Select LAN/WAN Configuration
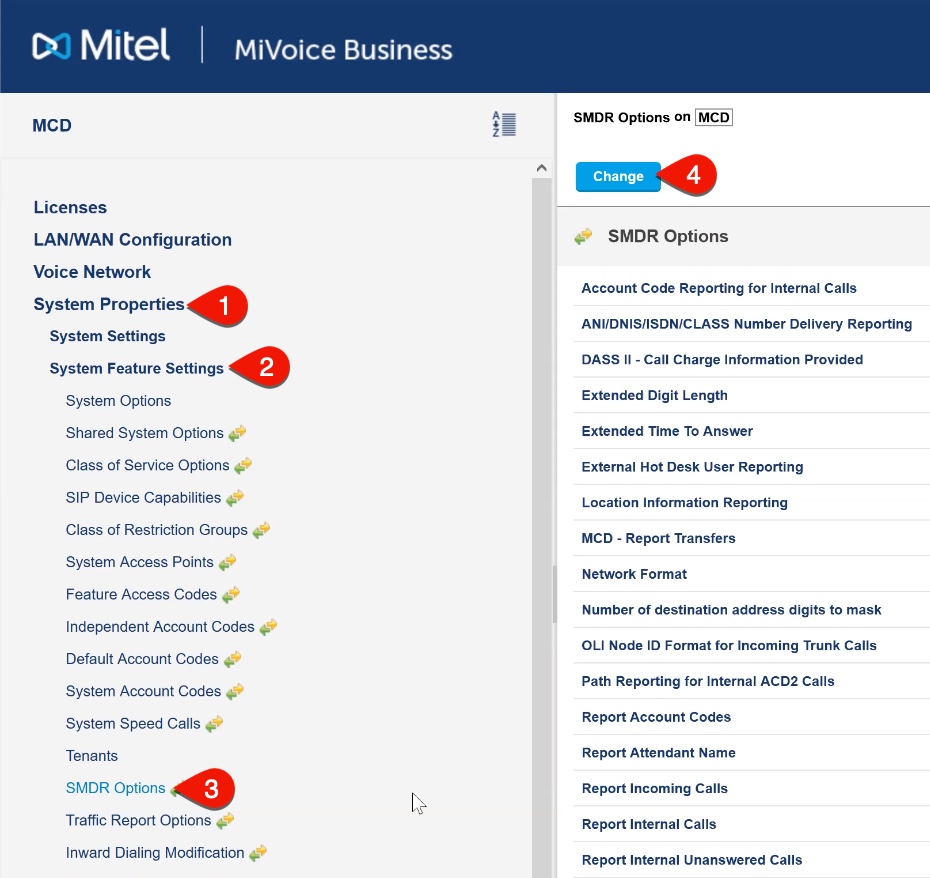 point(132,239)
